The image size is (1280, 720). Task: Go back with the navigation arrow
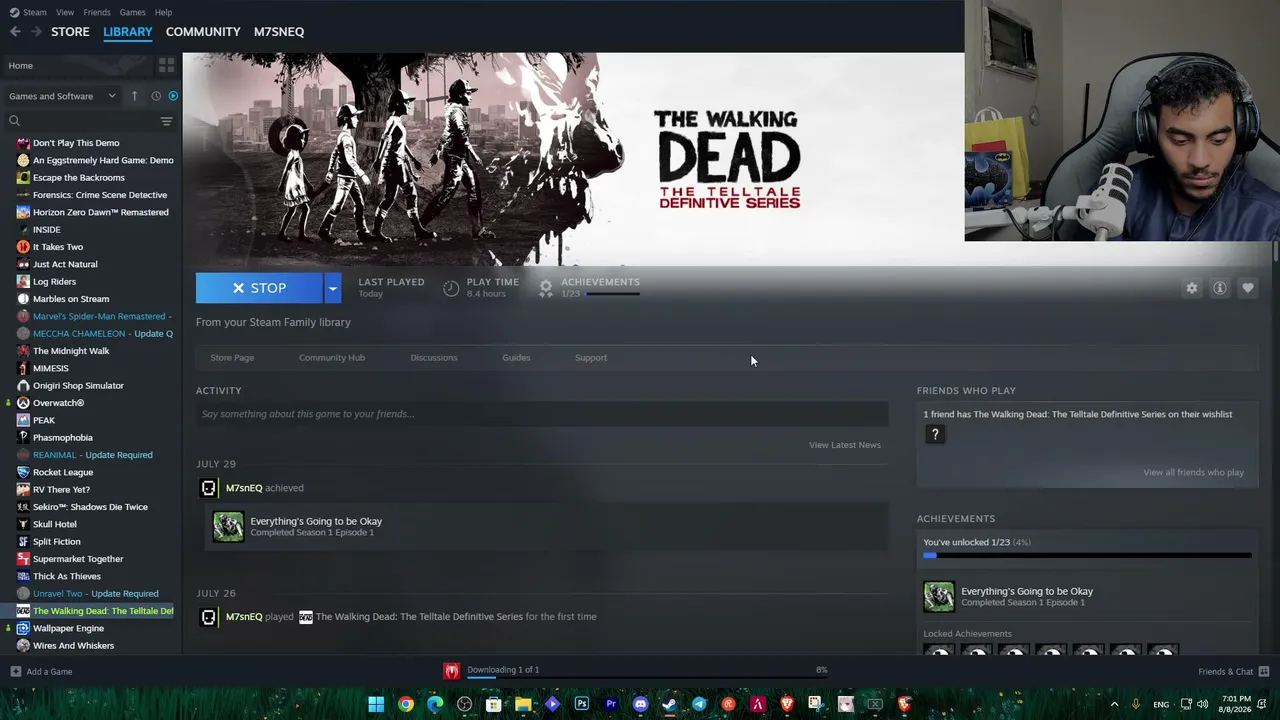pos(15,32)
